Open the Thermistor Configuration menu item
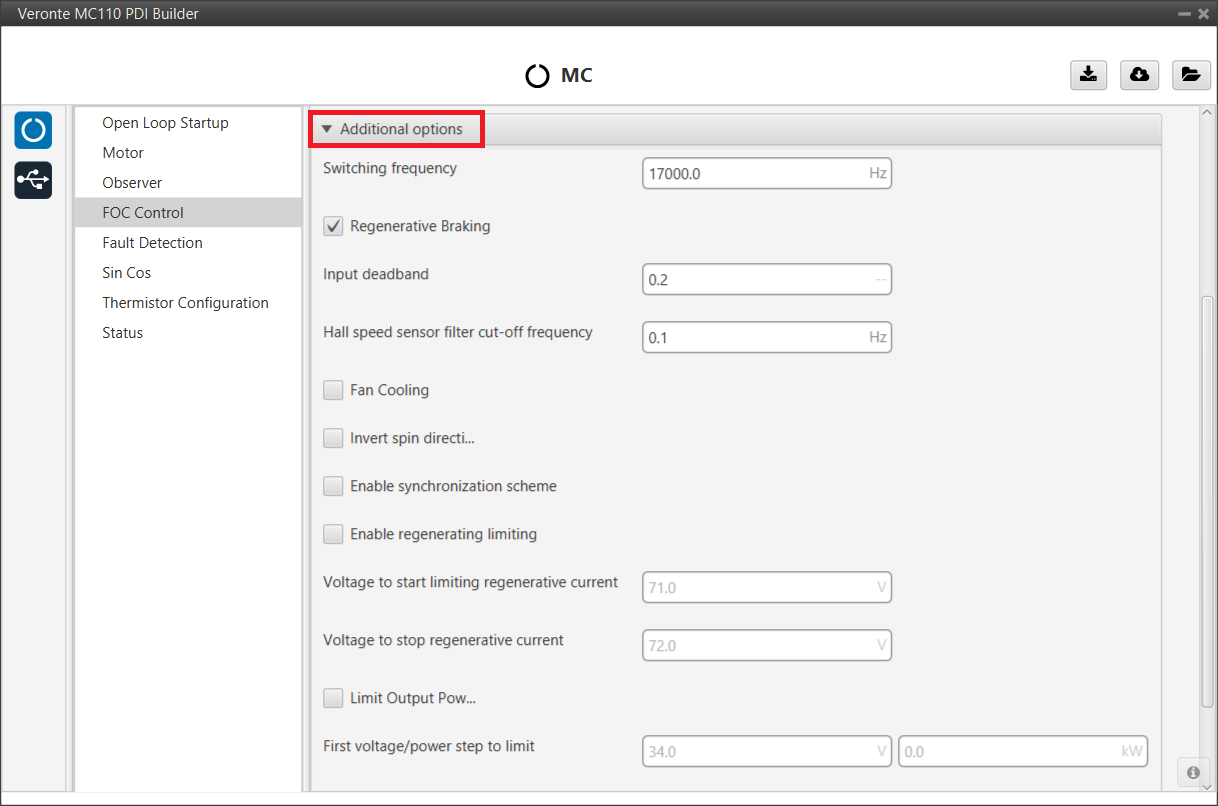 click(x=185, y=303)
